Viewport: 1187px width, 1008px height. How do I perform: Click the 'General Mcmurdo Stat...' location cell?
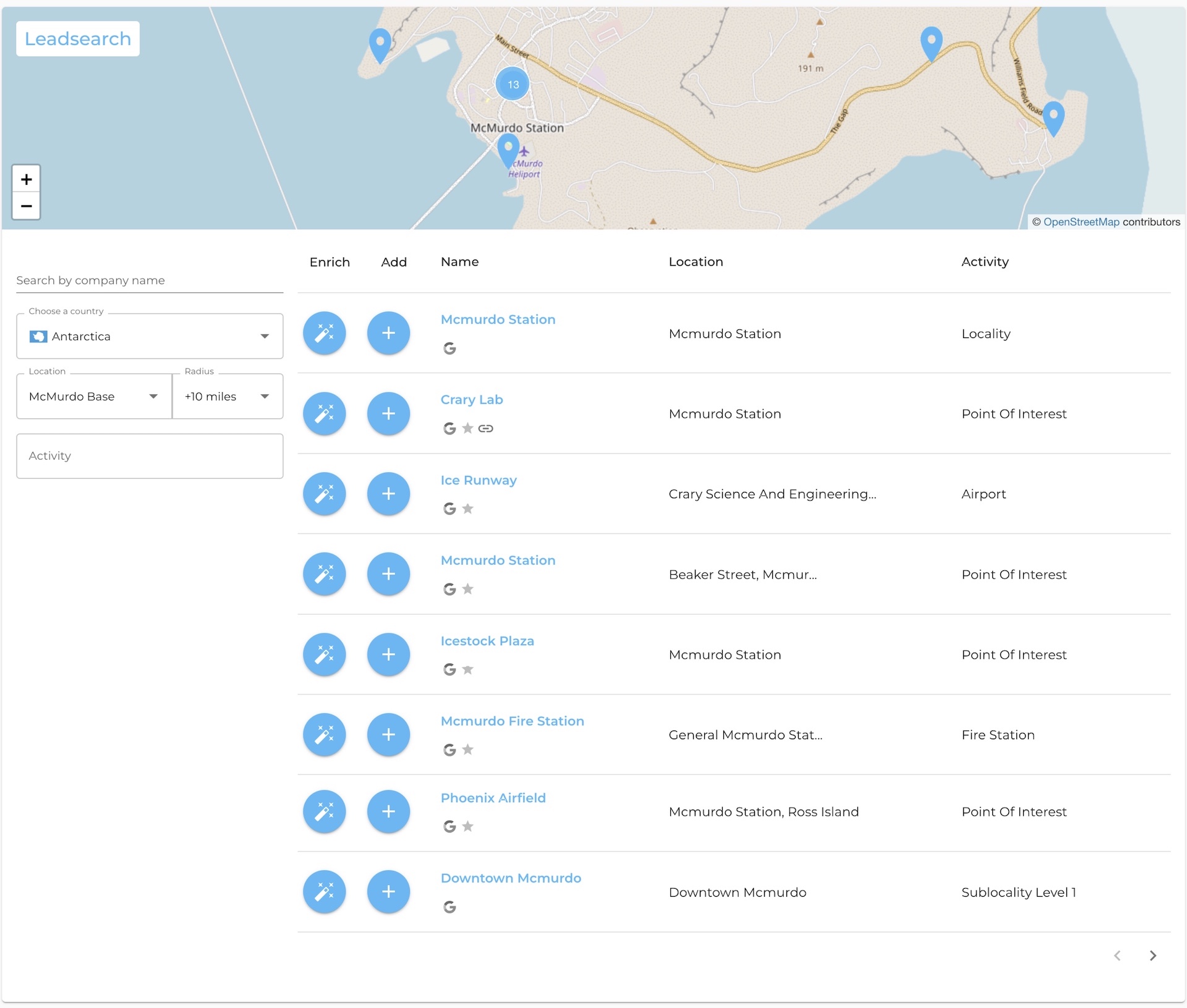point(746,735)
